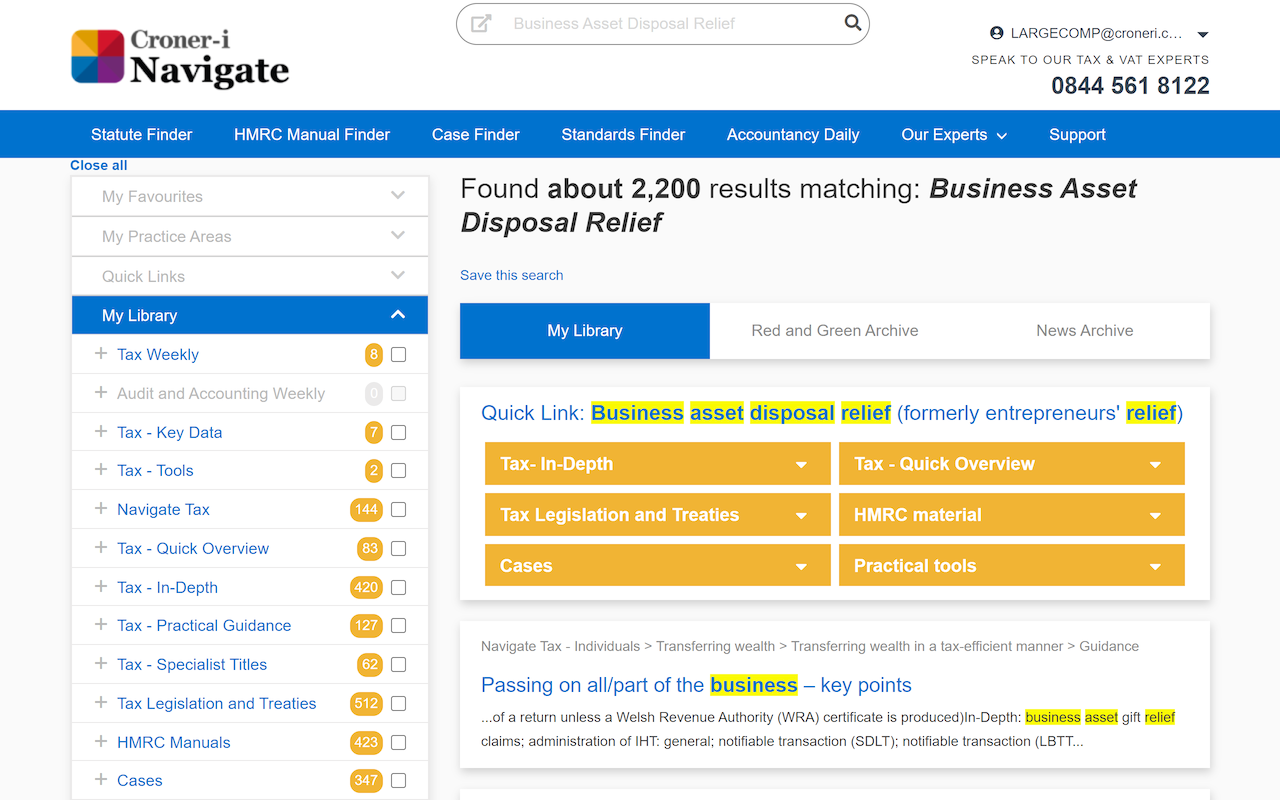The width and height of the screenshot is (1280, 800).
Task: Click the plus icon beside Tax - Tools
Action: coord(100,470)
